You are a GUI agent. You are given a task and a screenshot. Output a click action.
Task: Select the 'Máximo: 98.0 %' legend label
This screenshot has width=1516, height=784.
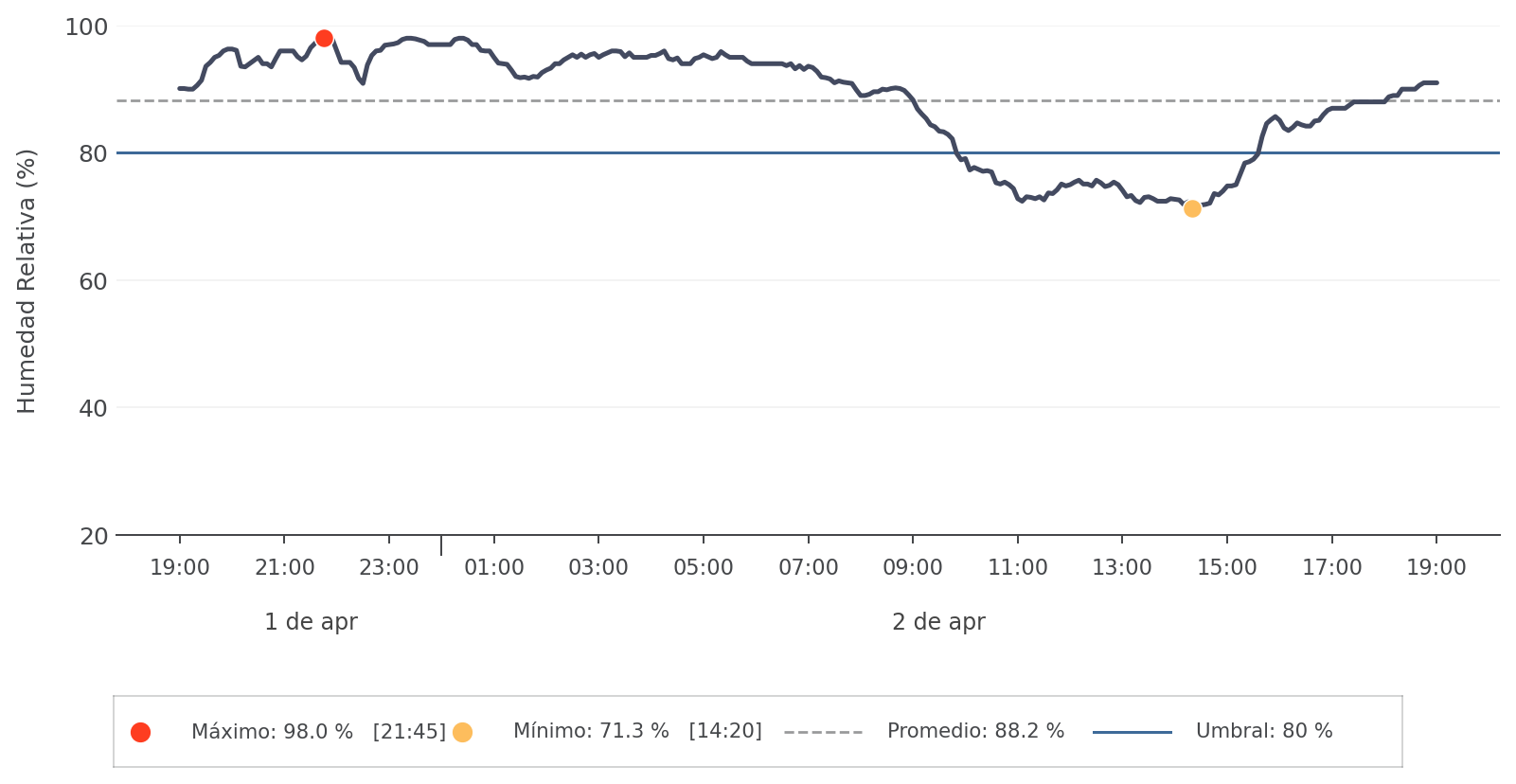pos(272,732)
